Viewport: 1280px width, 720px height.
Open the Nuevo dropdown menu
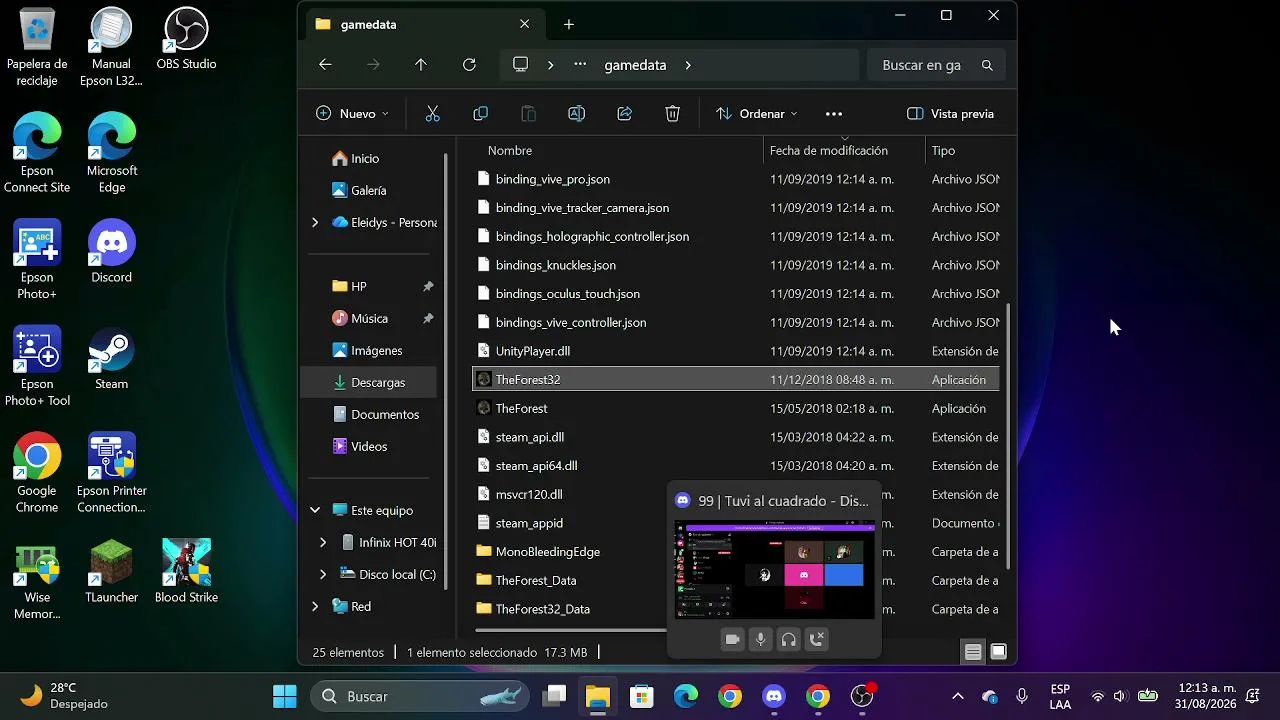pos(352,114)
